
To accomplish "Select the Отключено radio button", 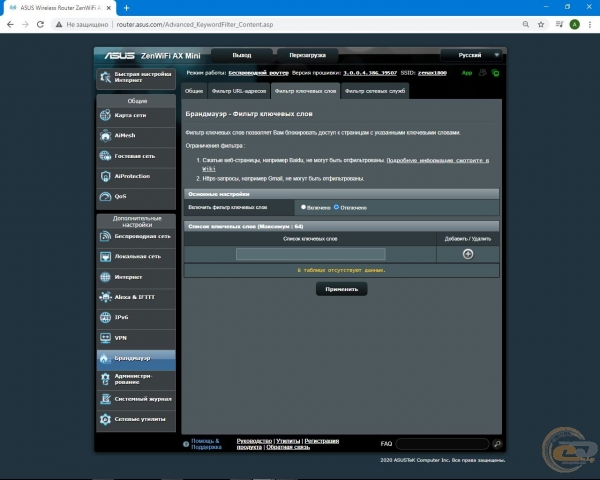I will coord(336,207).
